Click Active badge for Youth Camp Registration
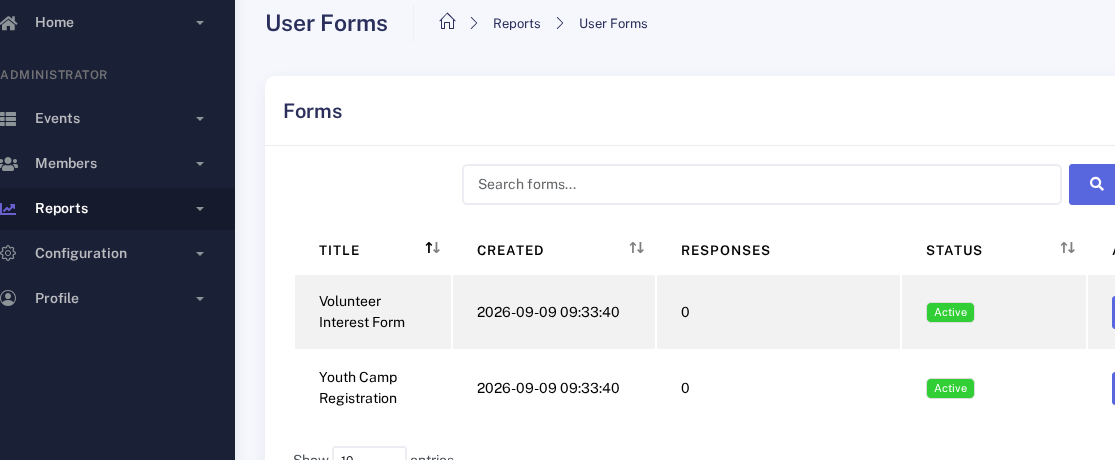The image size is (1115, 460). tap(950, 388)
